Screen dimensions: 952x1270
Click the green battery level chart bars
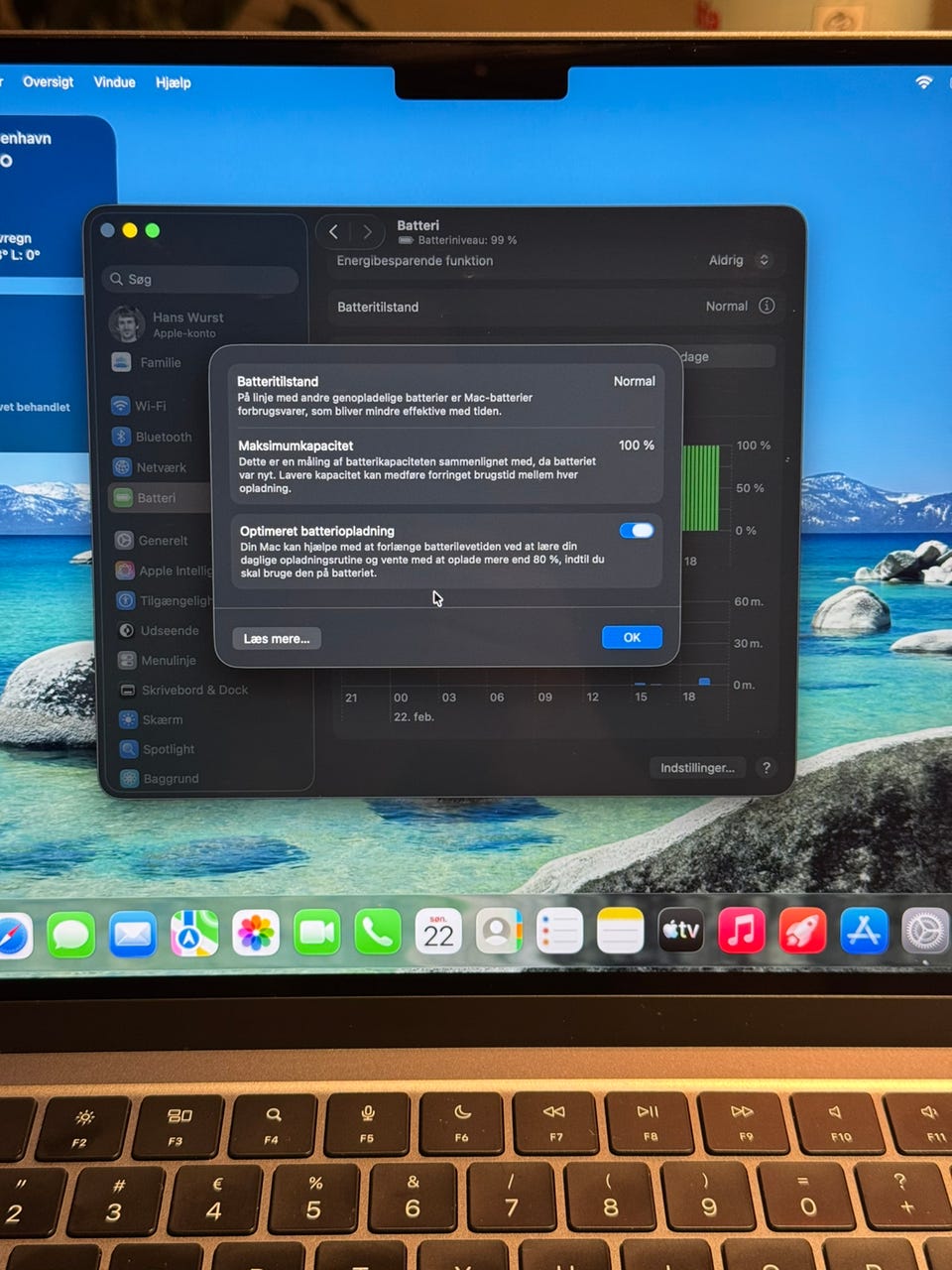point(701,488)
